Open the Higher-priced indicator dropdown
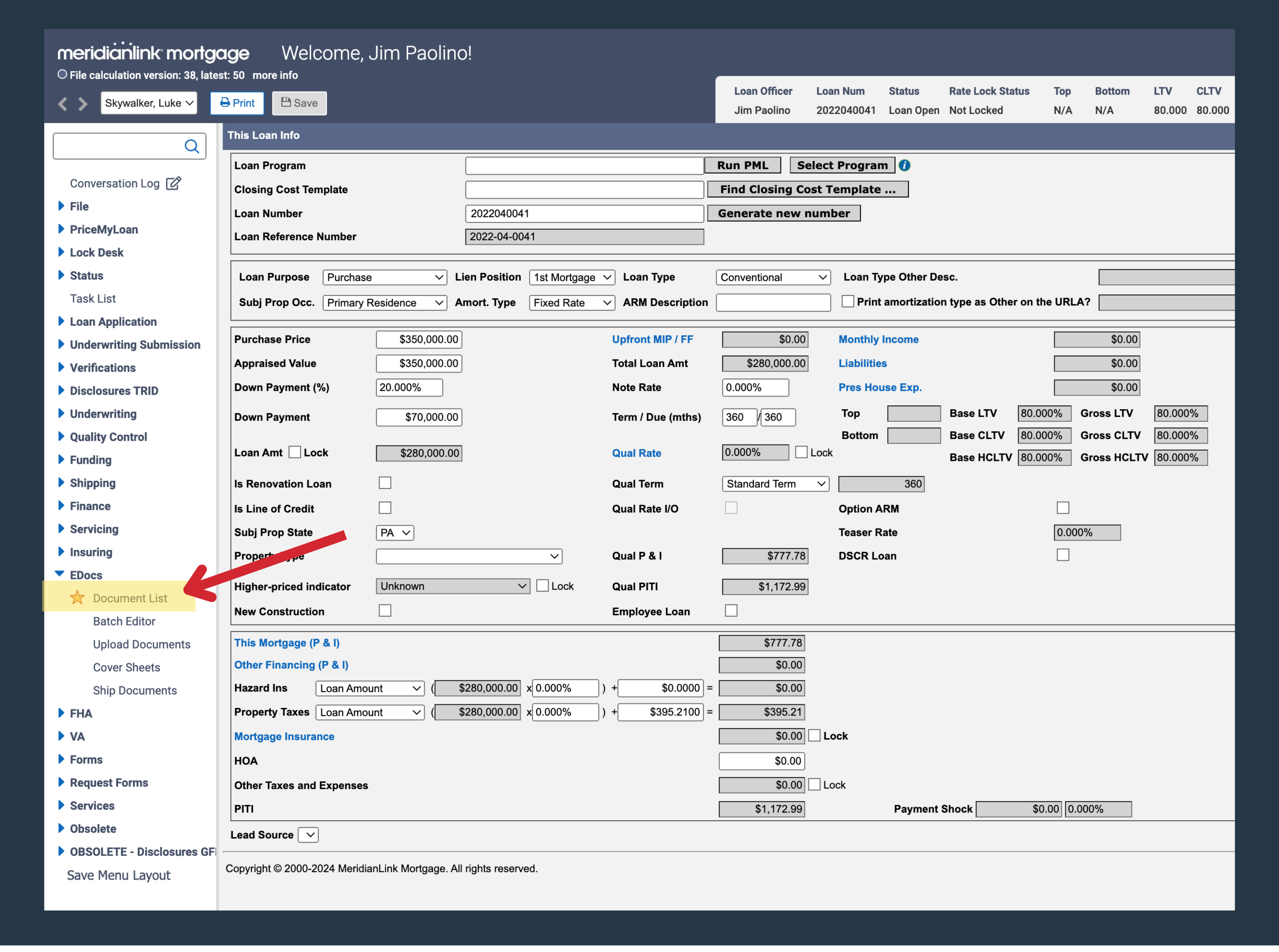Screen dimensions: 1279x952 (453, 586)
